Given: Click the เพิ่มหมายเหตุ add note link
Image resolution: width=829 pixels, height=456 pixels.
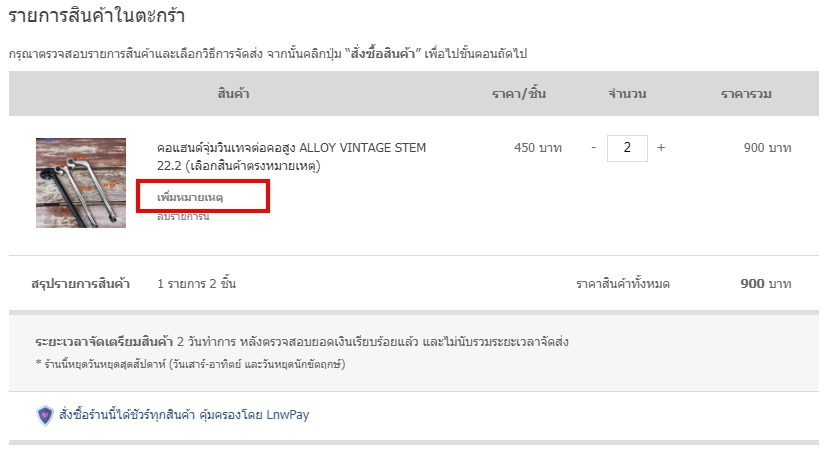Looking at the screenshot, I should 190,198.
